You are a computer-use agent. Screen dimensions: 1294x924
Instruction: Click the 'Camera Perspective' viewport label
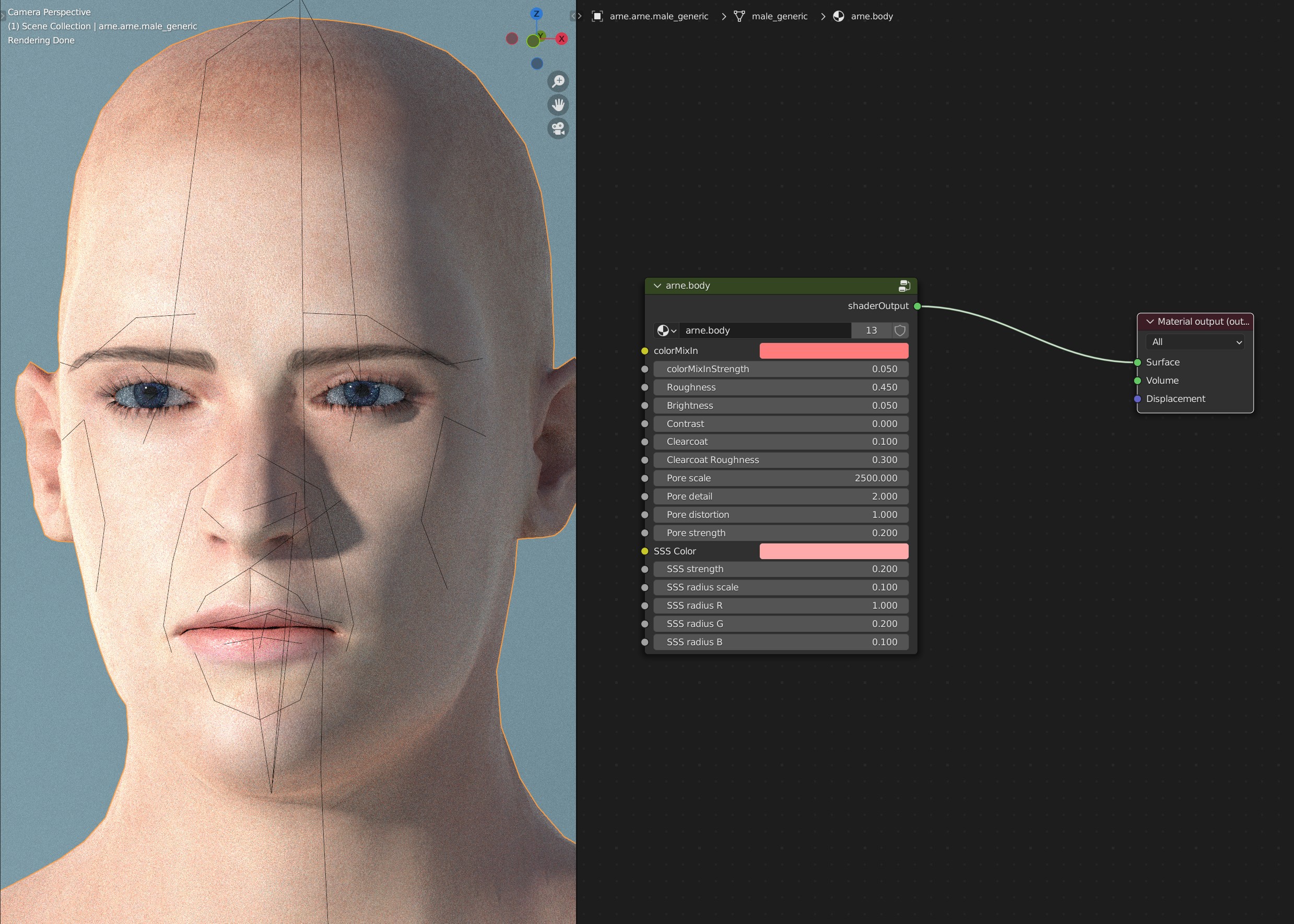click(49, 12)
